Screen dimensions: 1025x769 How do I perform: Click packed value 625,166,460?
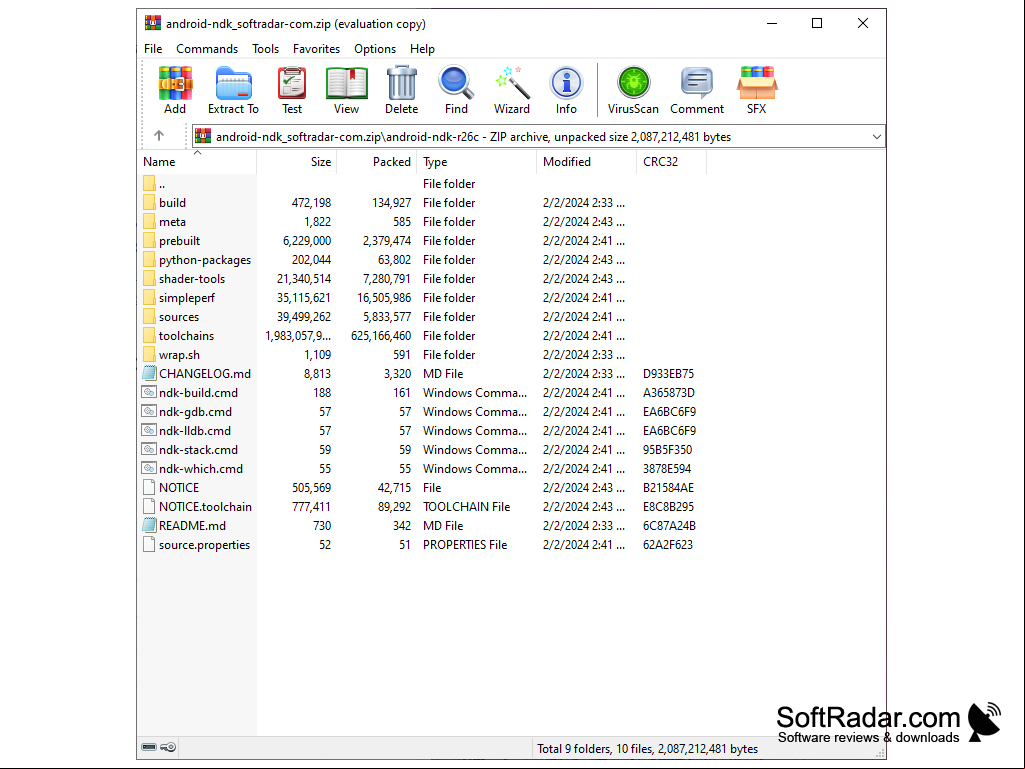(x=381, y=335)
